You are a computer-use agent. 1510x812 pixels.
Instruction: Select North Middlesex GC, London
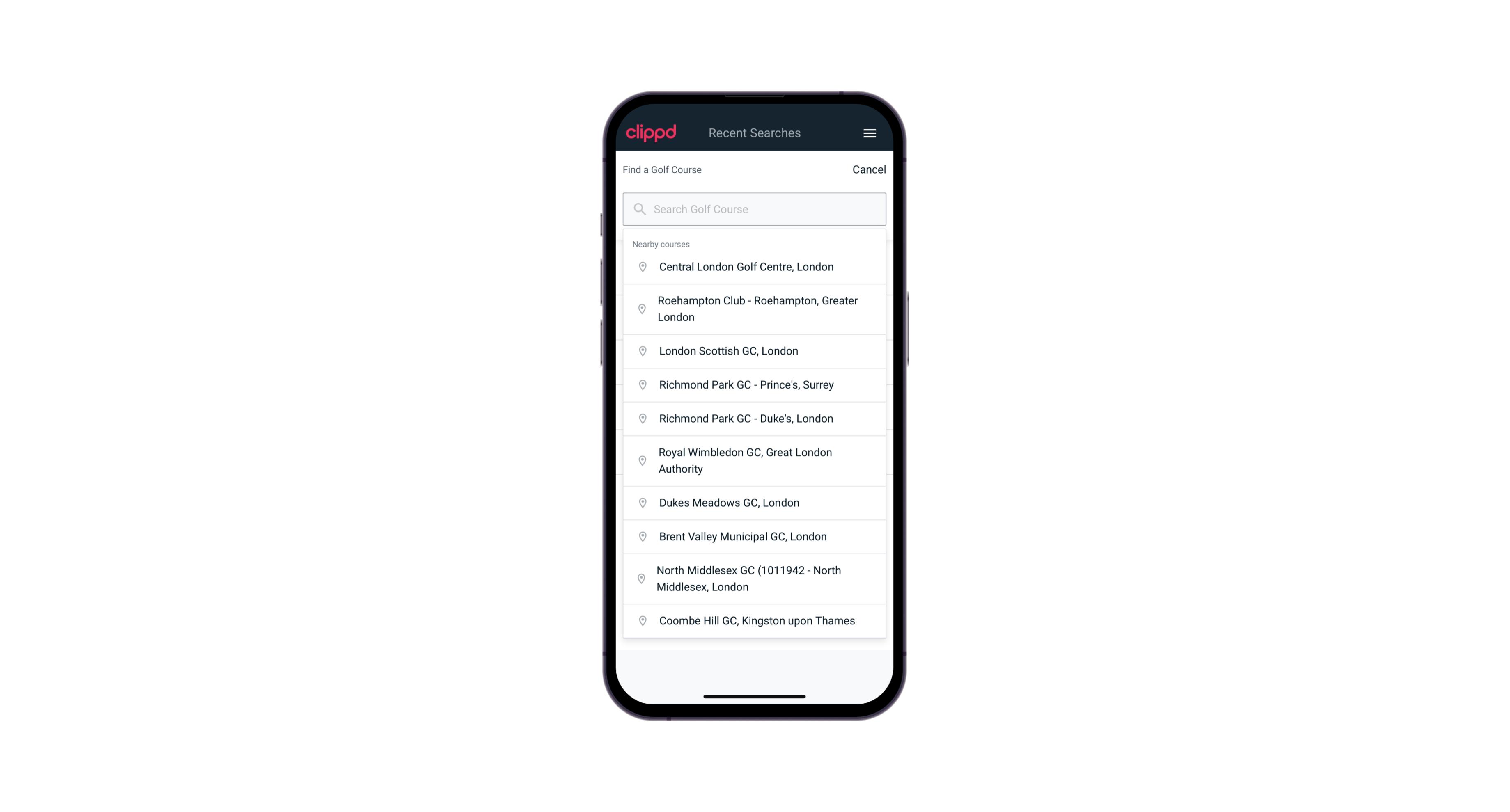coord(754,578)
